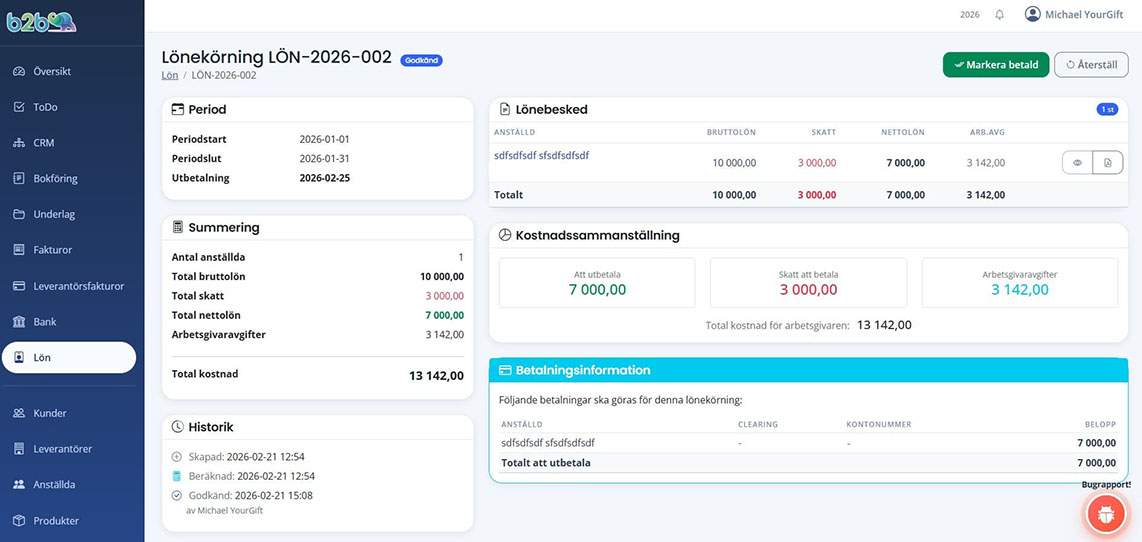This screenshot has width=1142, height=542.
Task: Follow the Lön breadcrumb link
Action: click(x=169, y=76)
